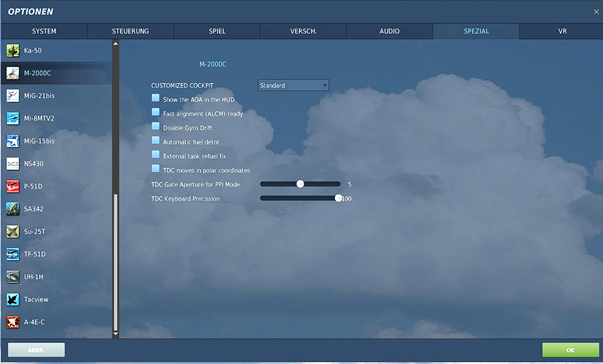Cancel with the ABBR. button
The image size is (603, 364).
point(37,350)
